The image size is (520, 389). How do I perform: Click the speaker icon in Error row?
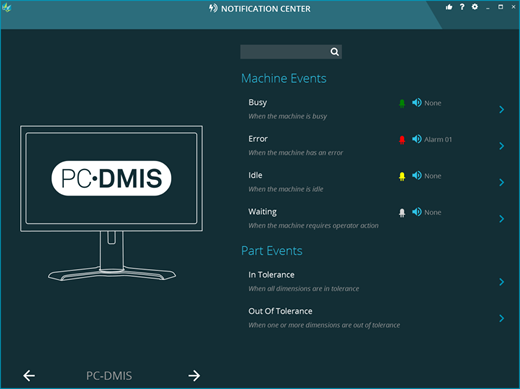[417, 139]
